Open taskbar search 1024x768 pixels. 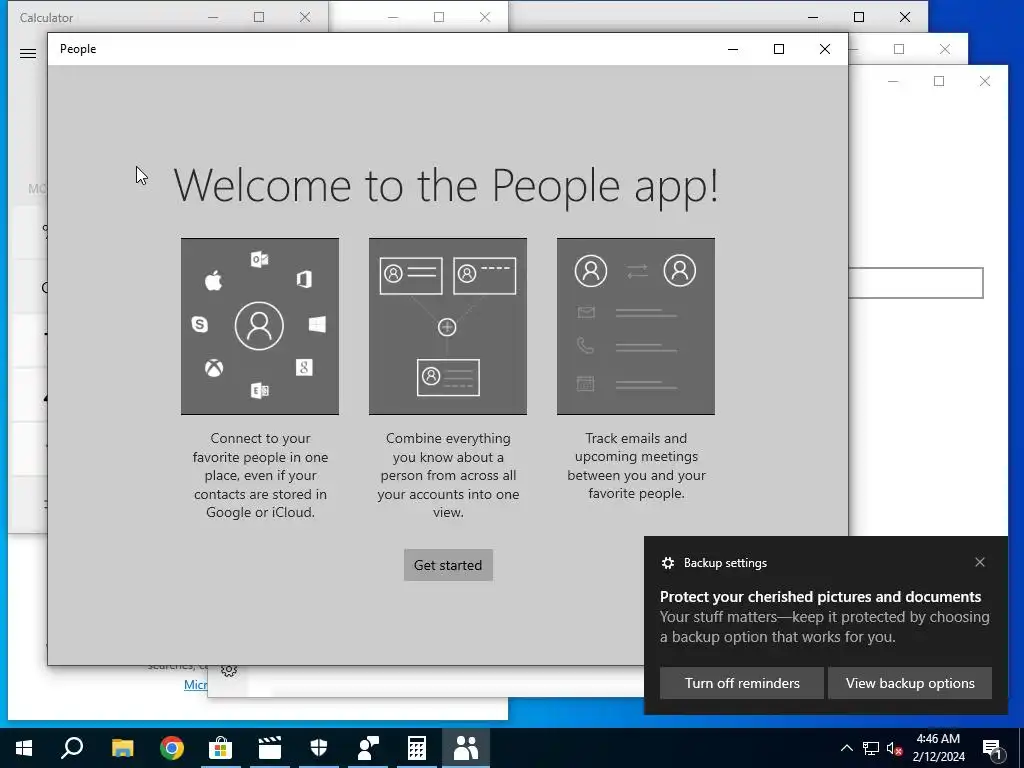(72, 748)
